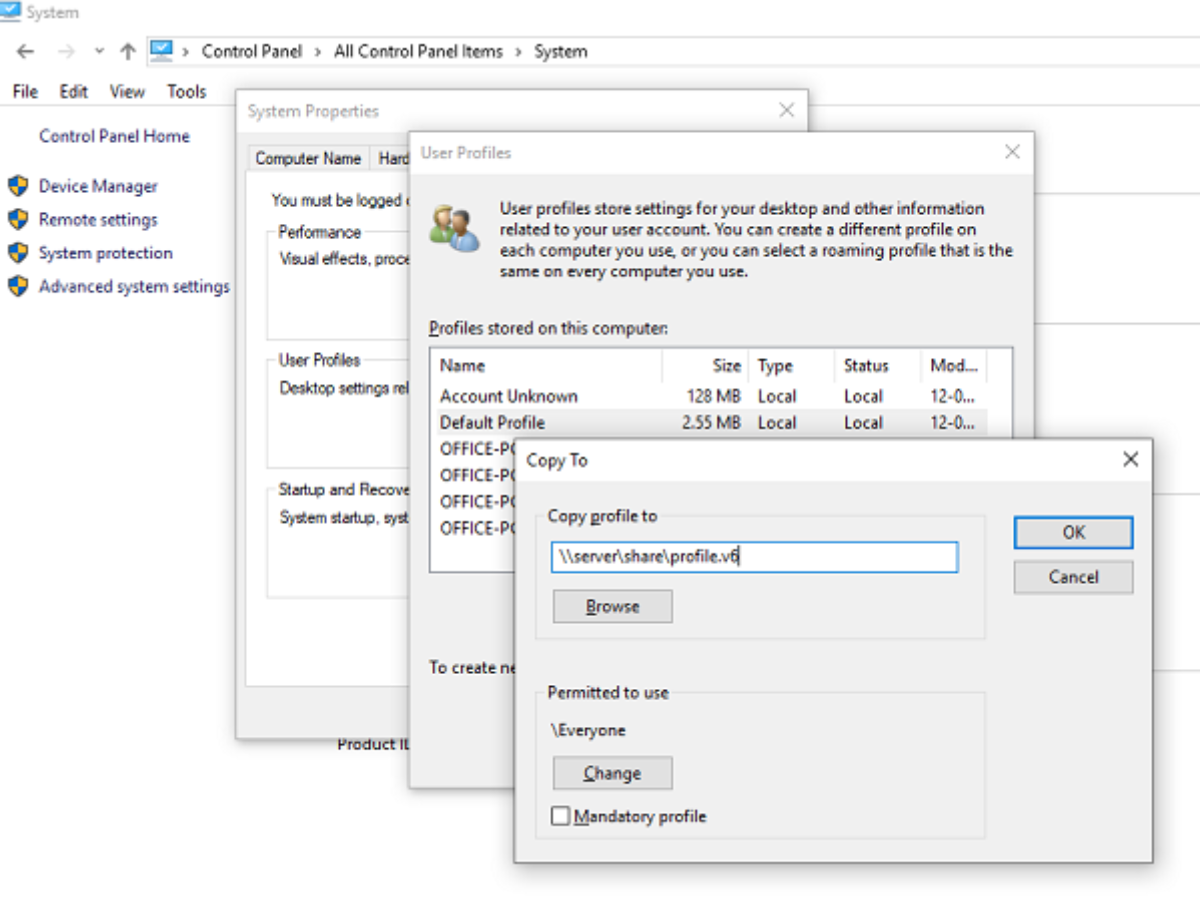
Task: Sort profiles by Name column
Action: point(546,365)
